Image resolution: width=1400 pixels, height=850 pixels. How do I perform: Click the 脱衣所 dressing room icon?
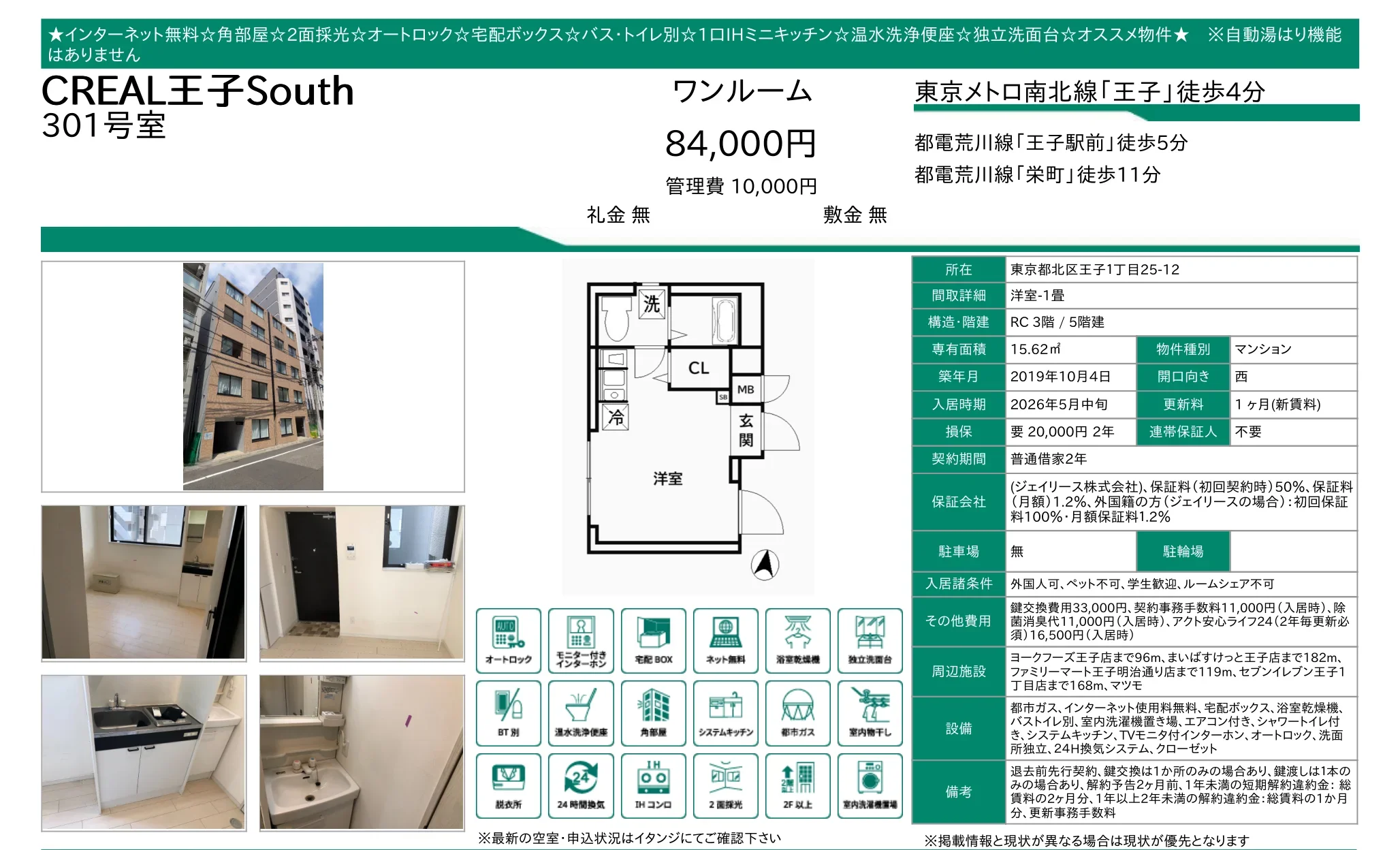508,785
